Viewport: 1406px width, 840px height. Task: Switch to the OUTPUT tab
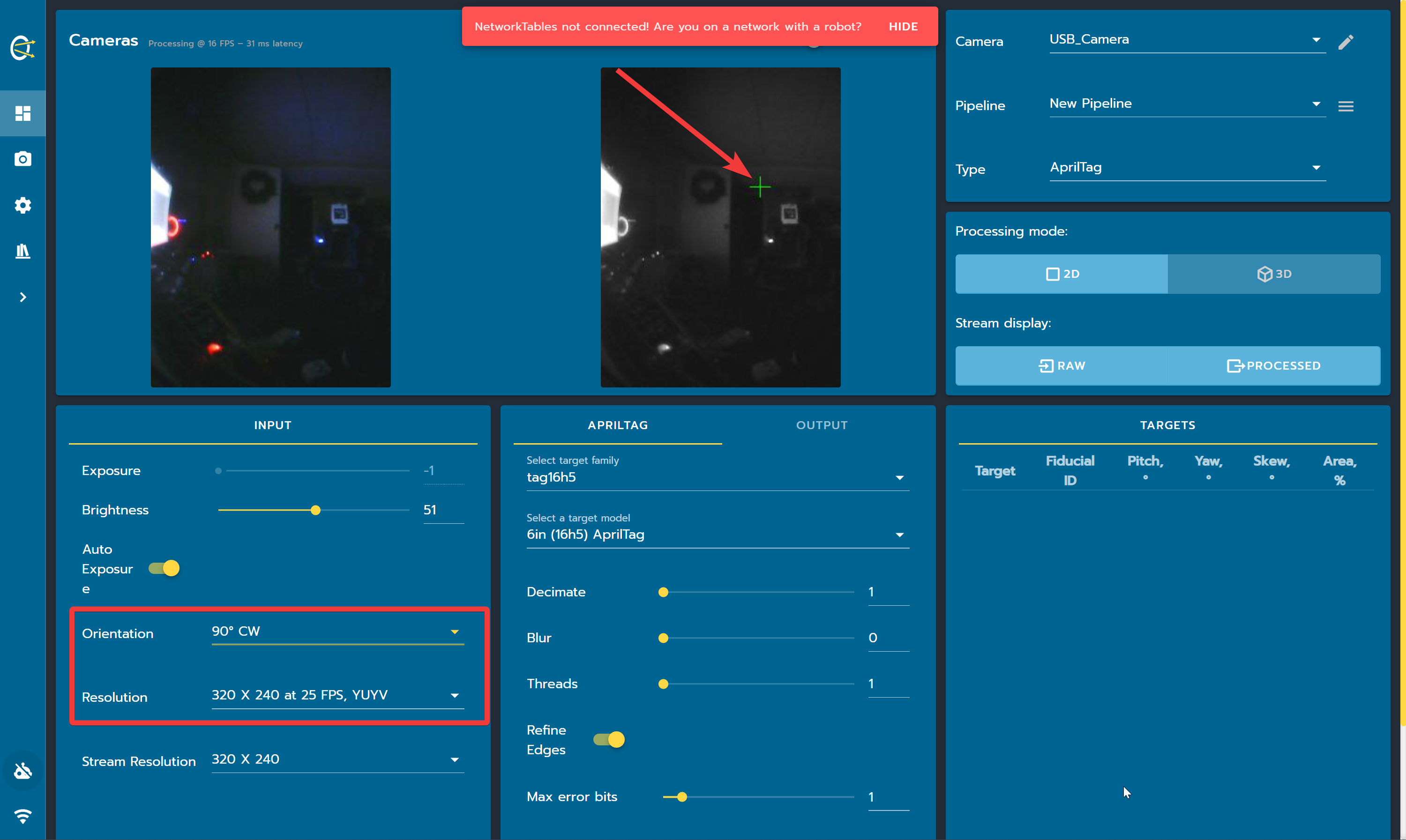(822, 425)
